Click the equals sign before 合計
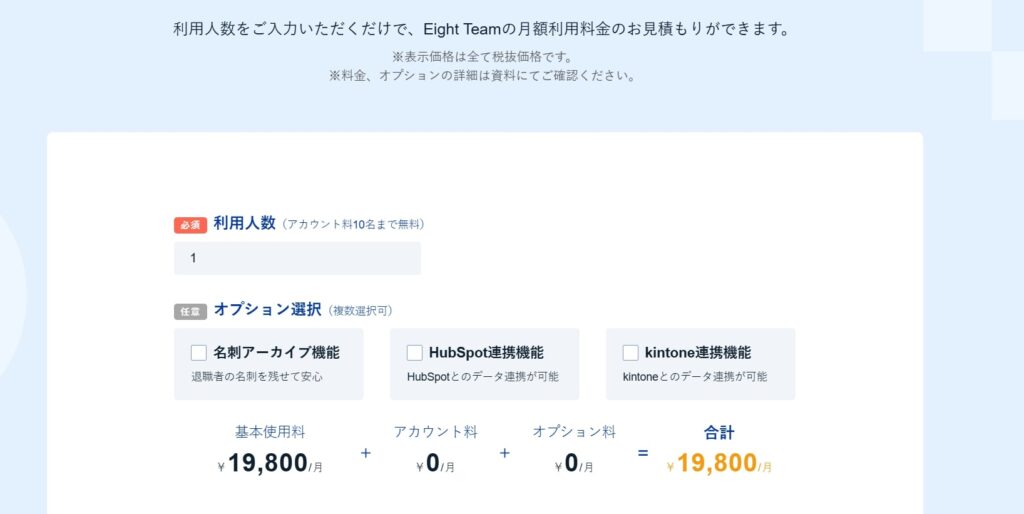Image resolution: width=1024 pixels, height=514 pixels. pyautogui.click(x=643, y=453)
